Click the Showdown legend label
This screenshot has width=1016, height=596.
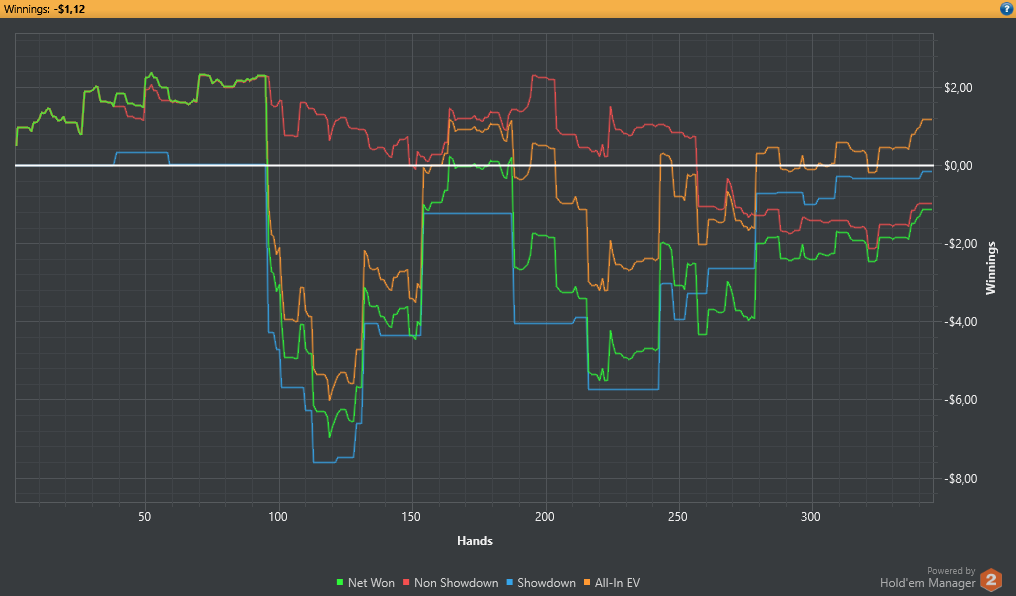coord(546,583)
